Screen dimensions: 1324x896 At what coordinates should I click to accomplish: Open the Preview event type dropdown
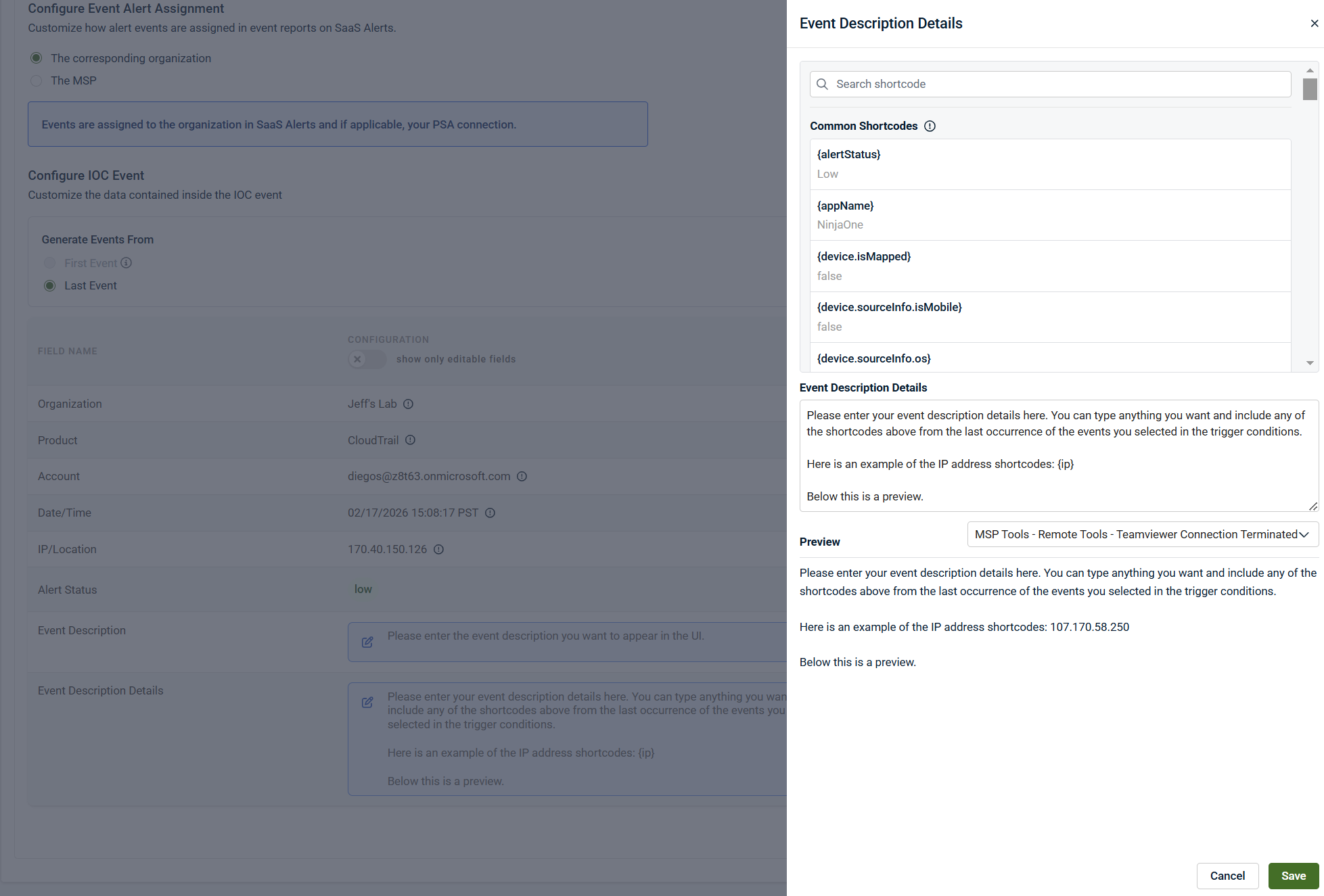pyautogui.click(x=1142, y=534)
